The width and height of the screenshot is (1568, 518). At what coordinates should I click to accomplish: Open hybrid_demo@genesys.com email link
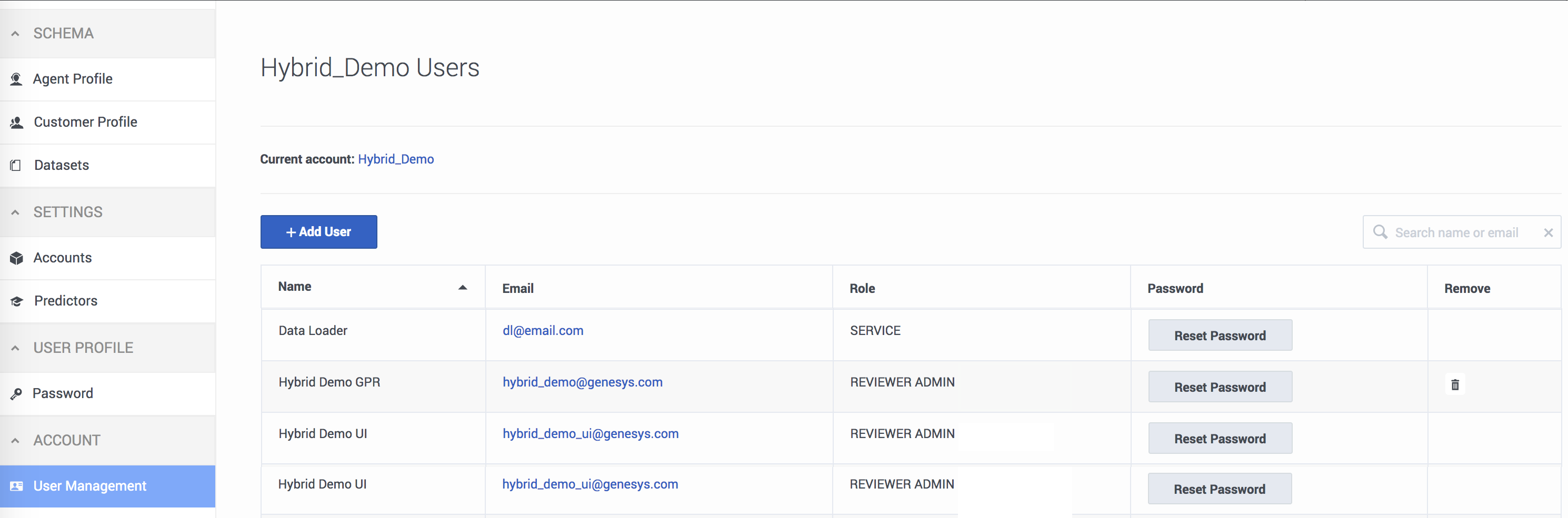(583, 382)
